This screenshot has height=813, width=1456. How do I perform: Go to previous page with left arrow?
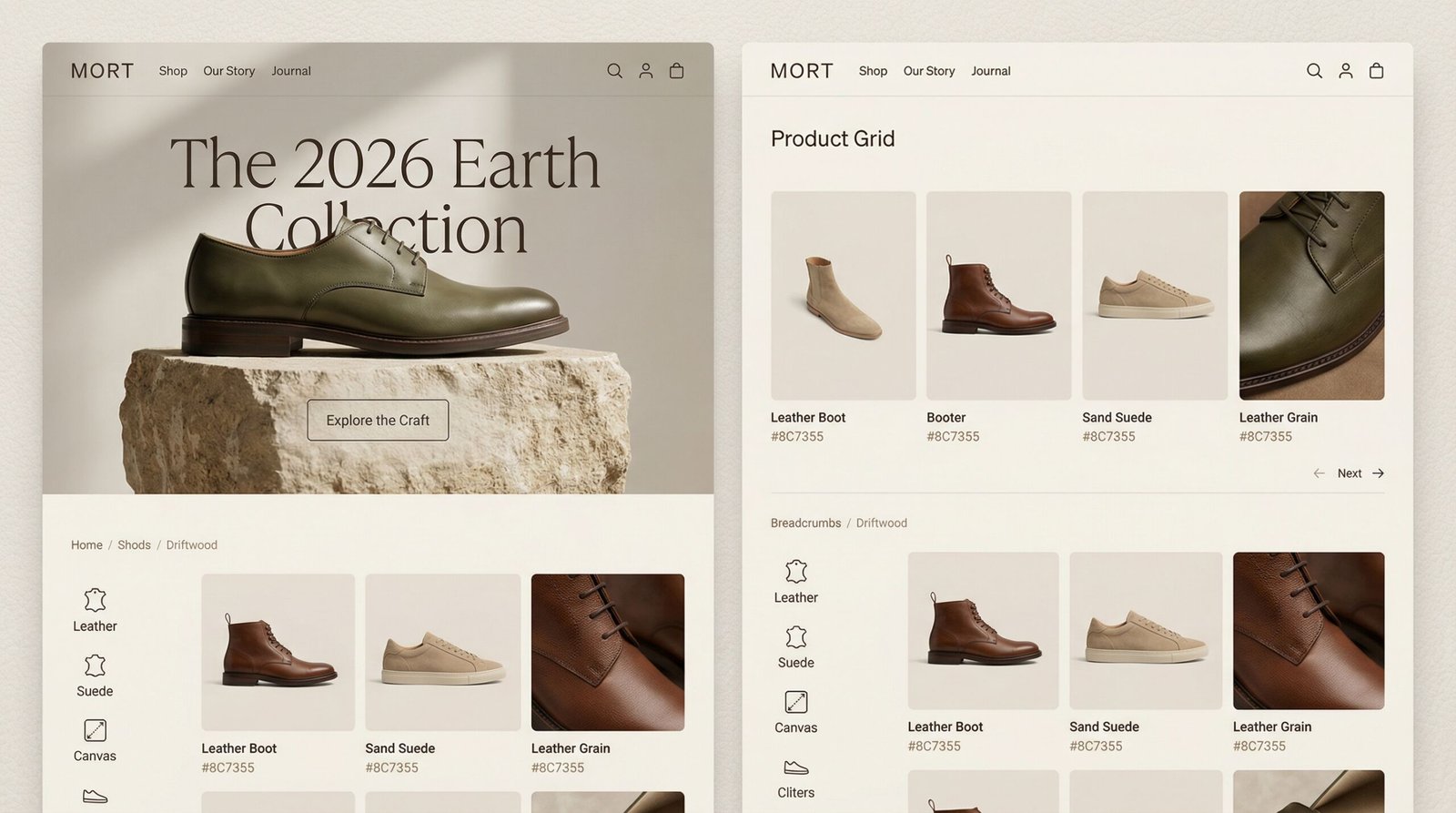(x=1319, y=473)
